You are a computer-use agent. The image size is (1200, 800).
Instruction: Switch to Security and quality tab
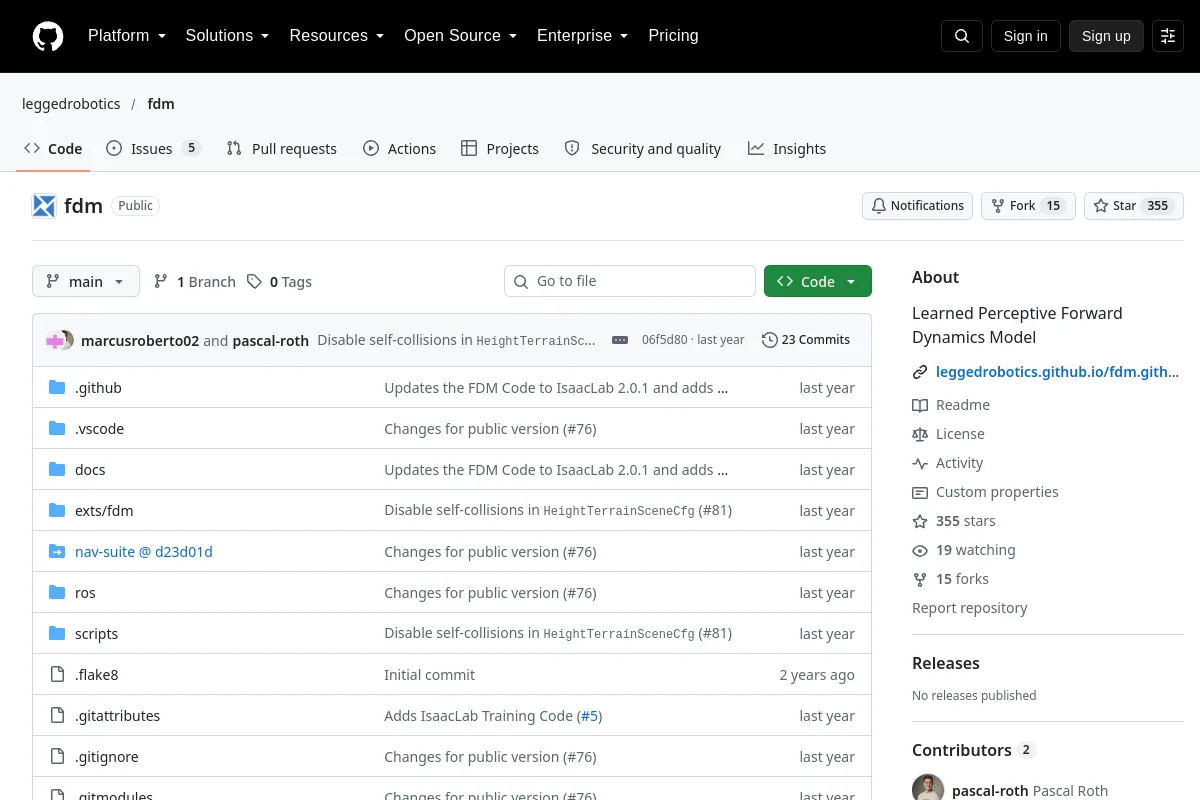[x=643, y=149]
